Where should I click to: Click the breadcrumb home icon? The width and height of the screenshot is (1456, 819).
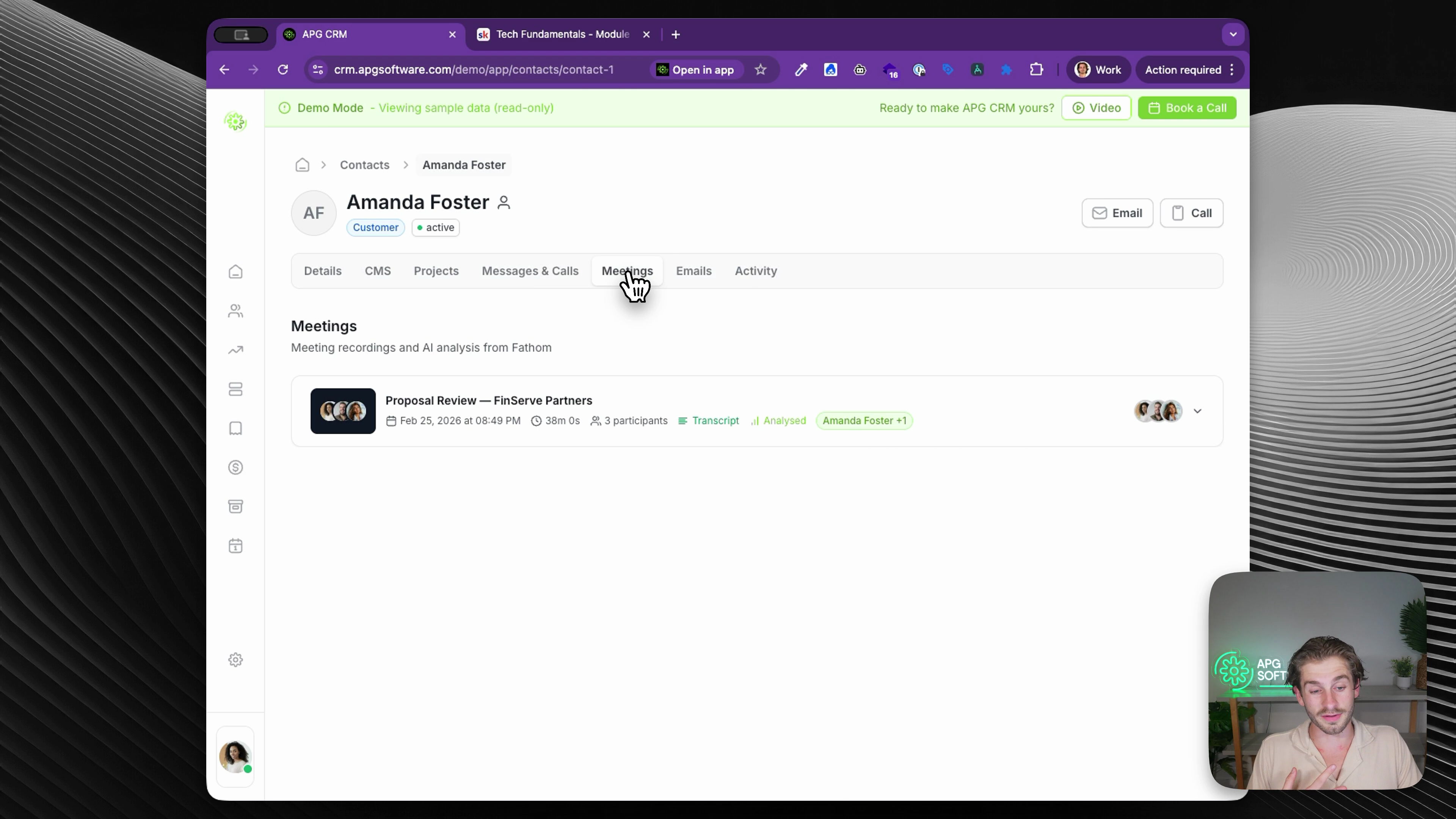[303, 165]
